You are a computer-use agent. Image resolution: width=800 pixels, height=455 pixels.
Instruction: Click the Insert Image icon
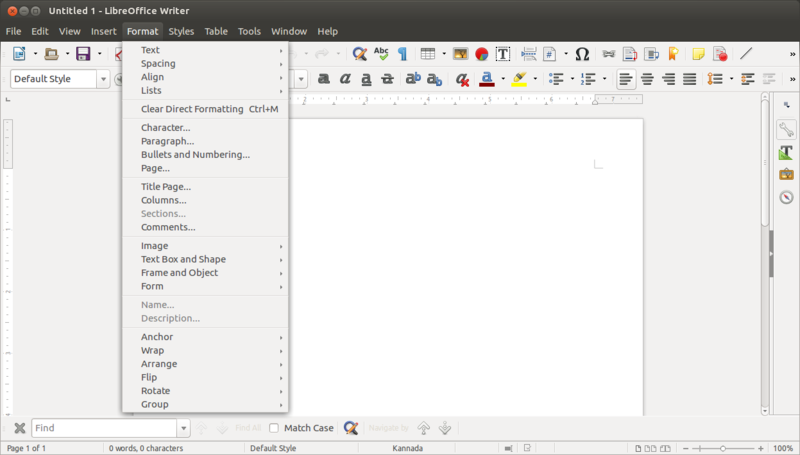[460, 54]
